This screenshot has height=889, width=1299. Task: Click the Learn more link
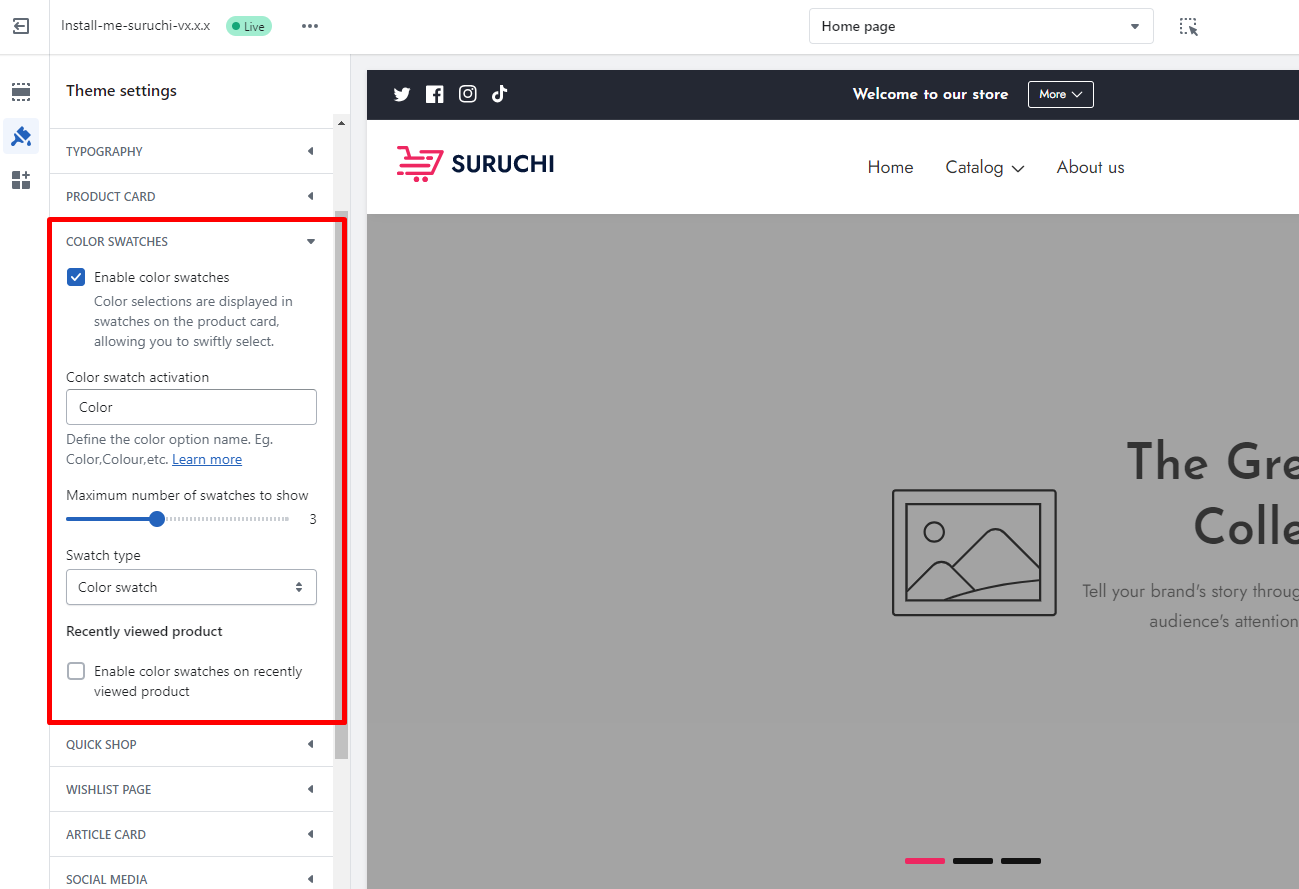207,459
